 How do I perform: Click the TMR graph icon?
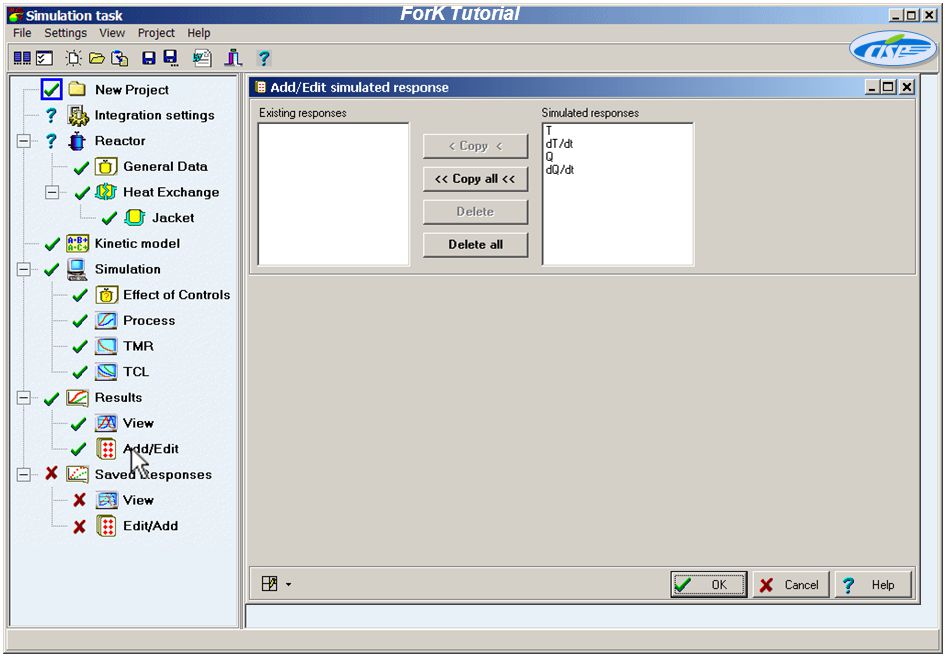pyautogui.click(x=106, y=346)
